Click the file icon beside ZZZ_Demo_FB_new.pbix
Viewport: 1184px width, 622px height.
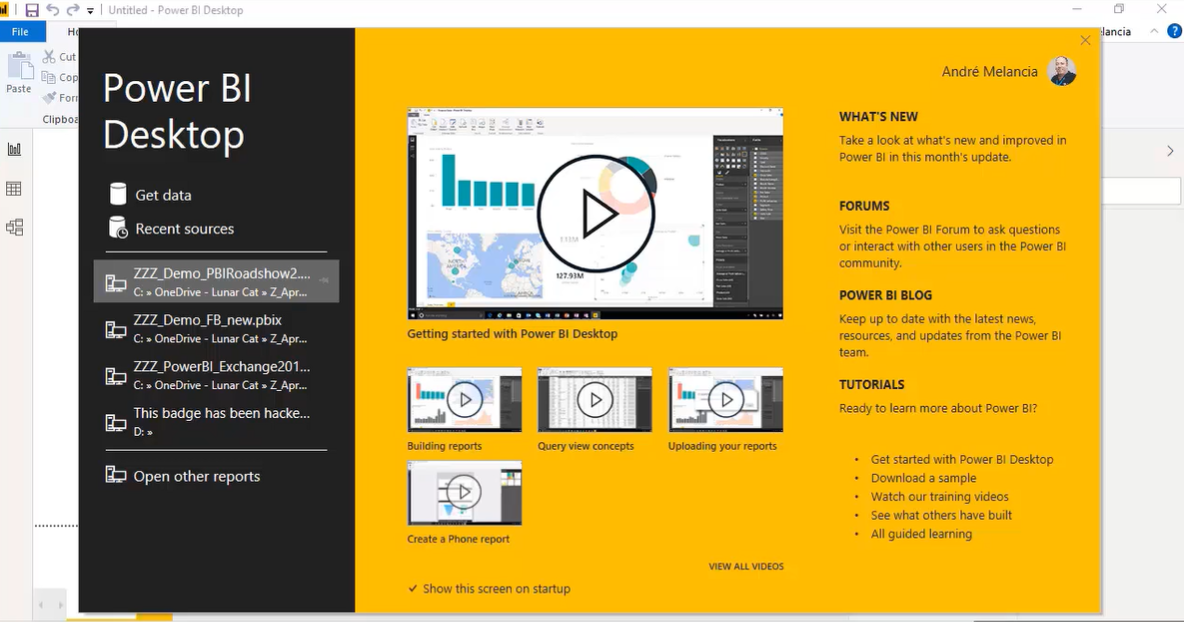tap(116, 328)
